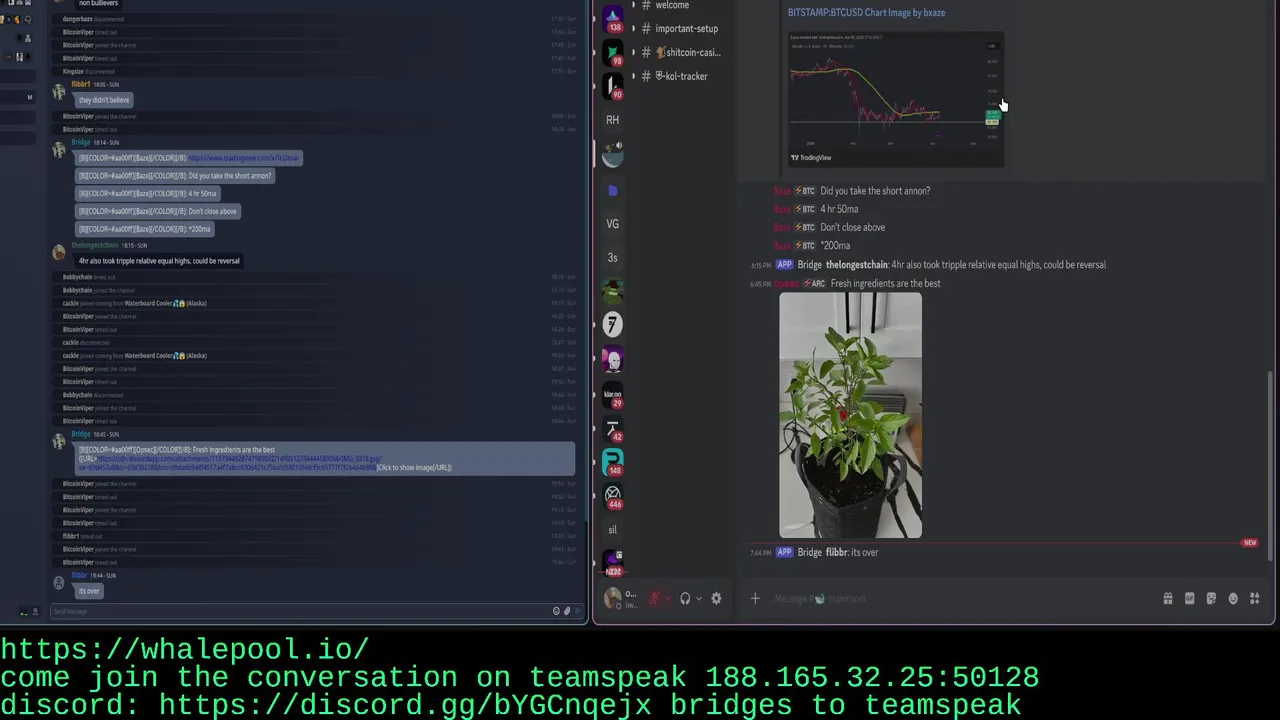Open the teal server with 148 badge
Screen dimensions: 1280x720
coord(612,461)
